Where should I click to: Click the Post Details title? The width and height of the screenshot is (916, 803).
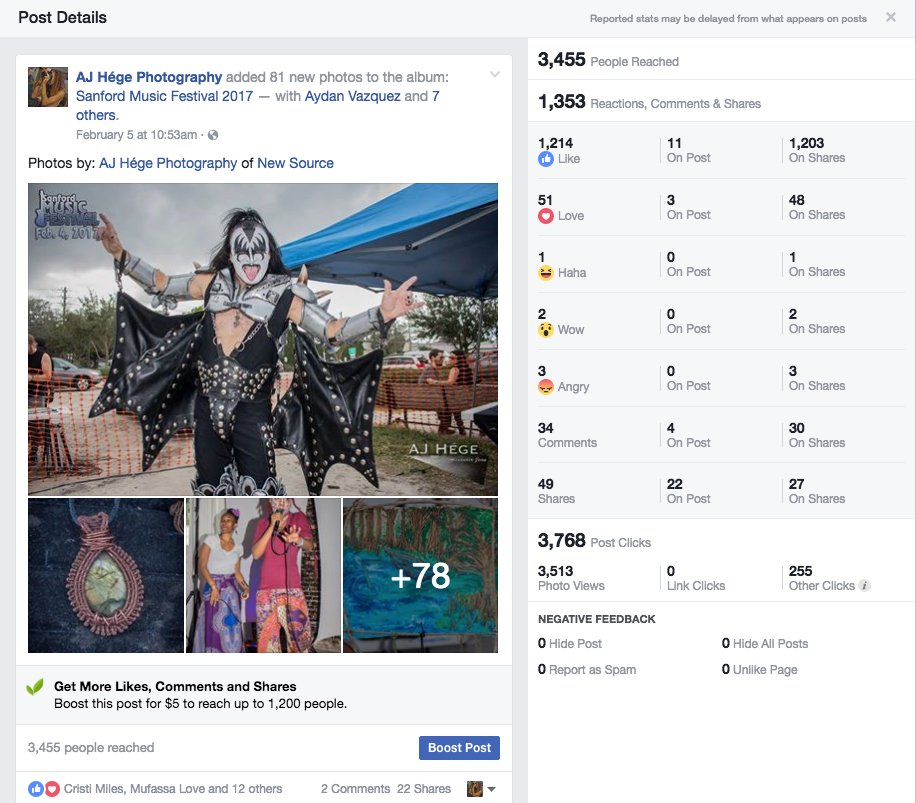(x=63, y=18)
